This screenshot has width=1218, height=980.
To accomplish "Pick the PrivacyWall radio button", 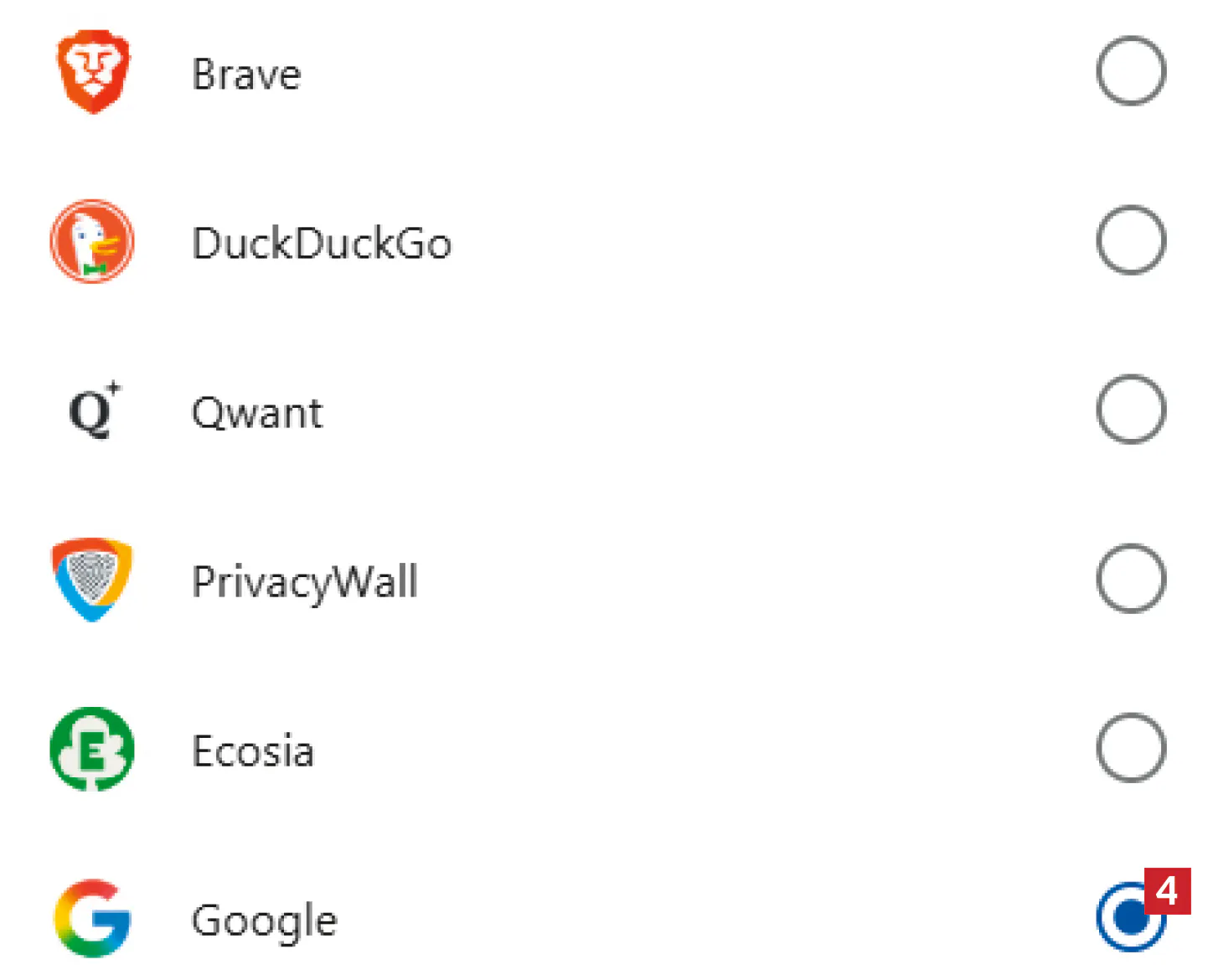I will point(1130,579).
